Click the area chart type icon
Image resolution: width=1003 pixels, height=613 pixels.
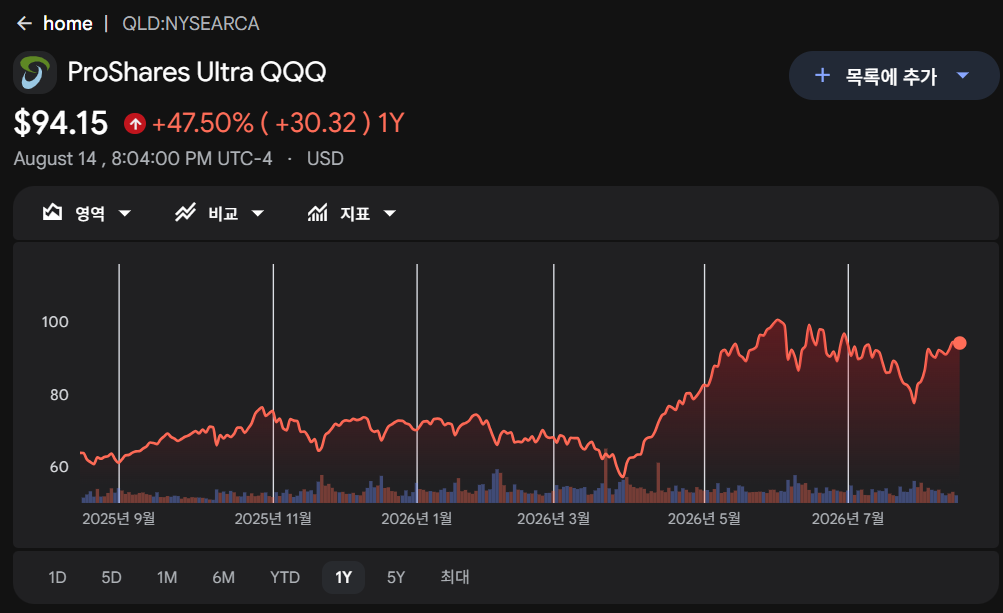click(52, 212)
